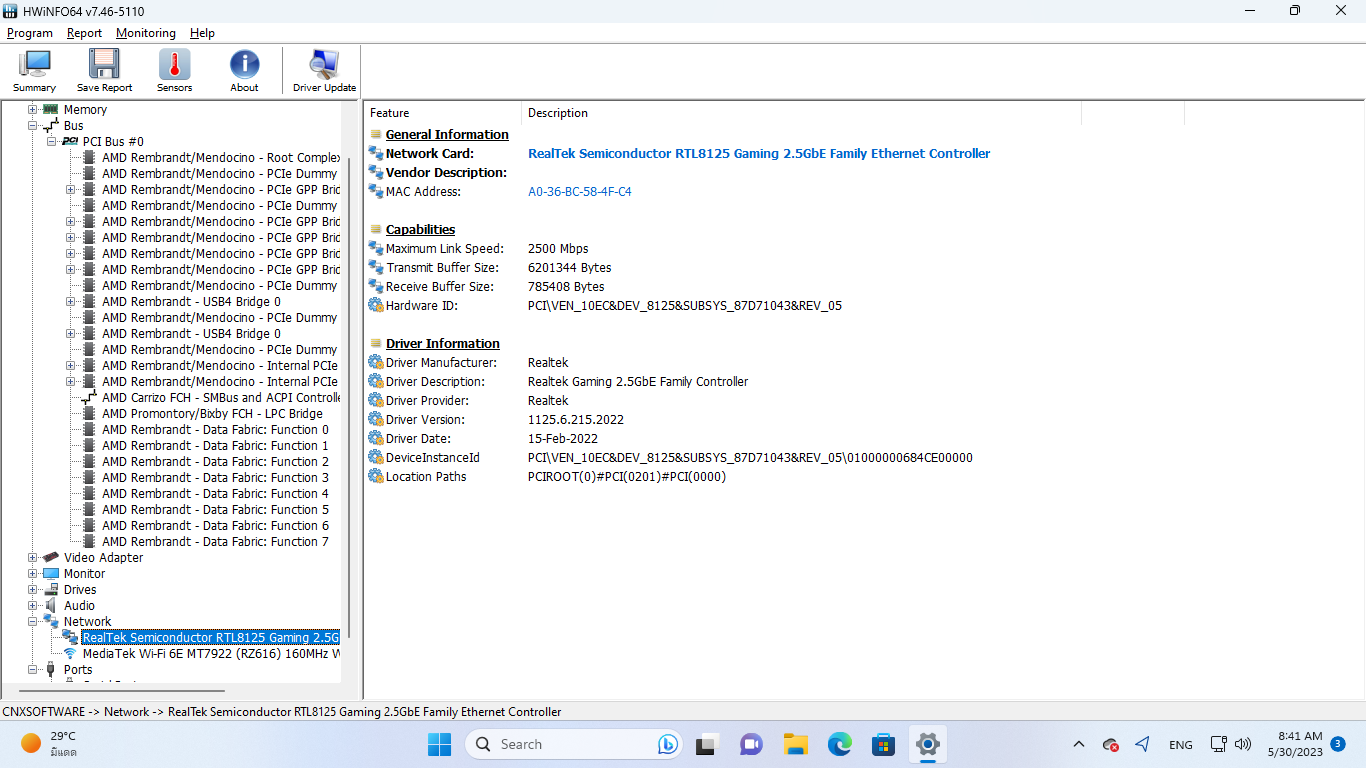Click the ENG language indicator
Viewport: 1366px width, 768px height.
(x=1180, y=745)
